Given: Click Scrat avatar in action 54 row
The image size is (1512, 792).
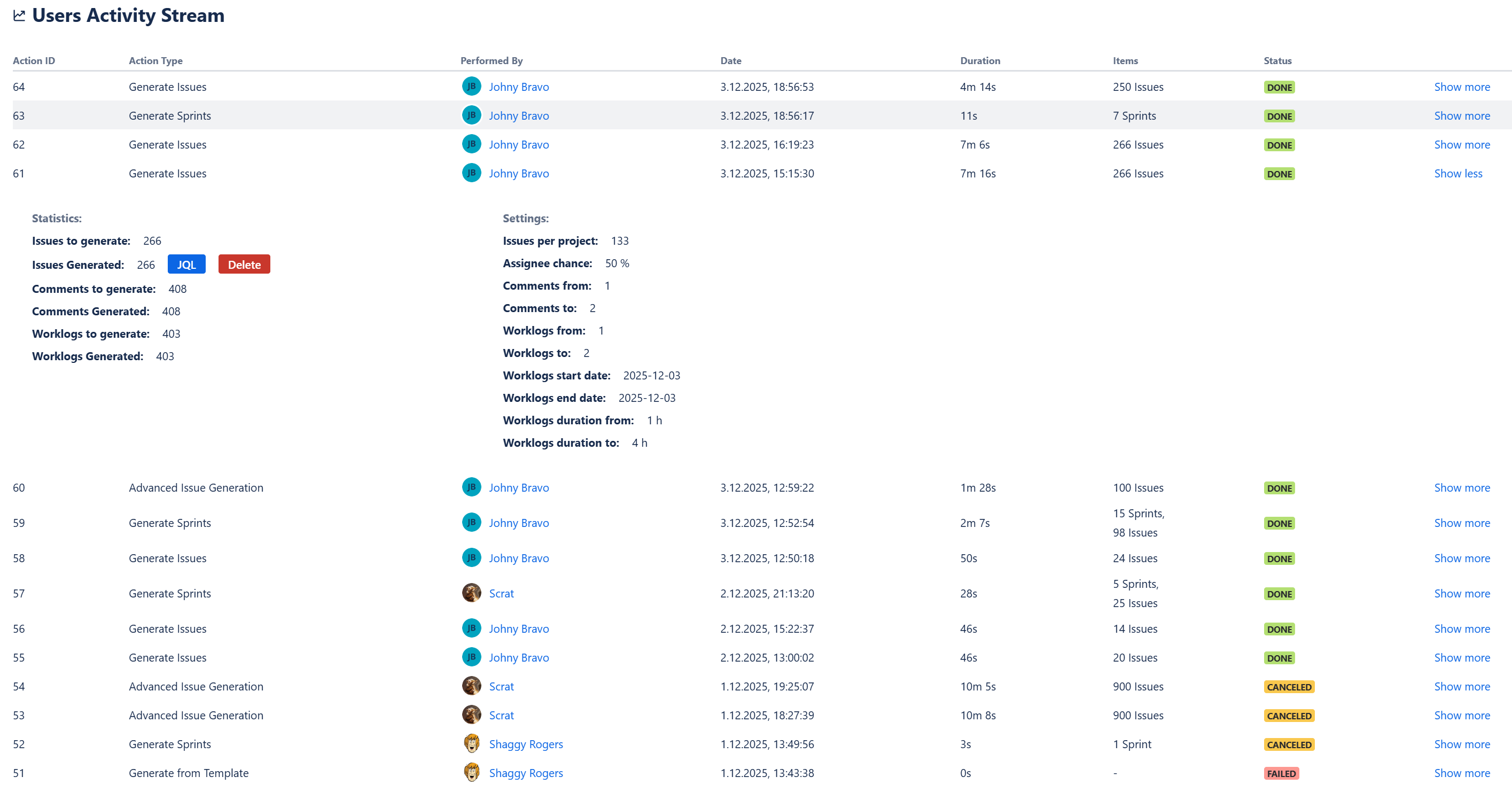Looking at the screenshot, I should click(471, 686).
